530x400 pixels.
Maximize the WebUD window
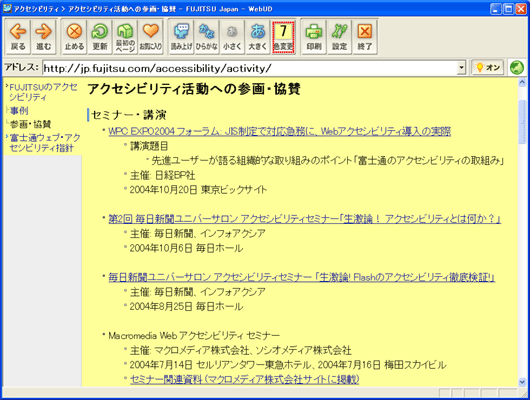pos(508,9)
